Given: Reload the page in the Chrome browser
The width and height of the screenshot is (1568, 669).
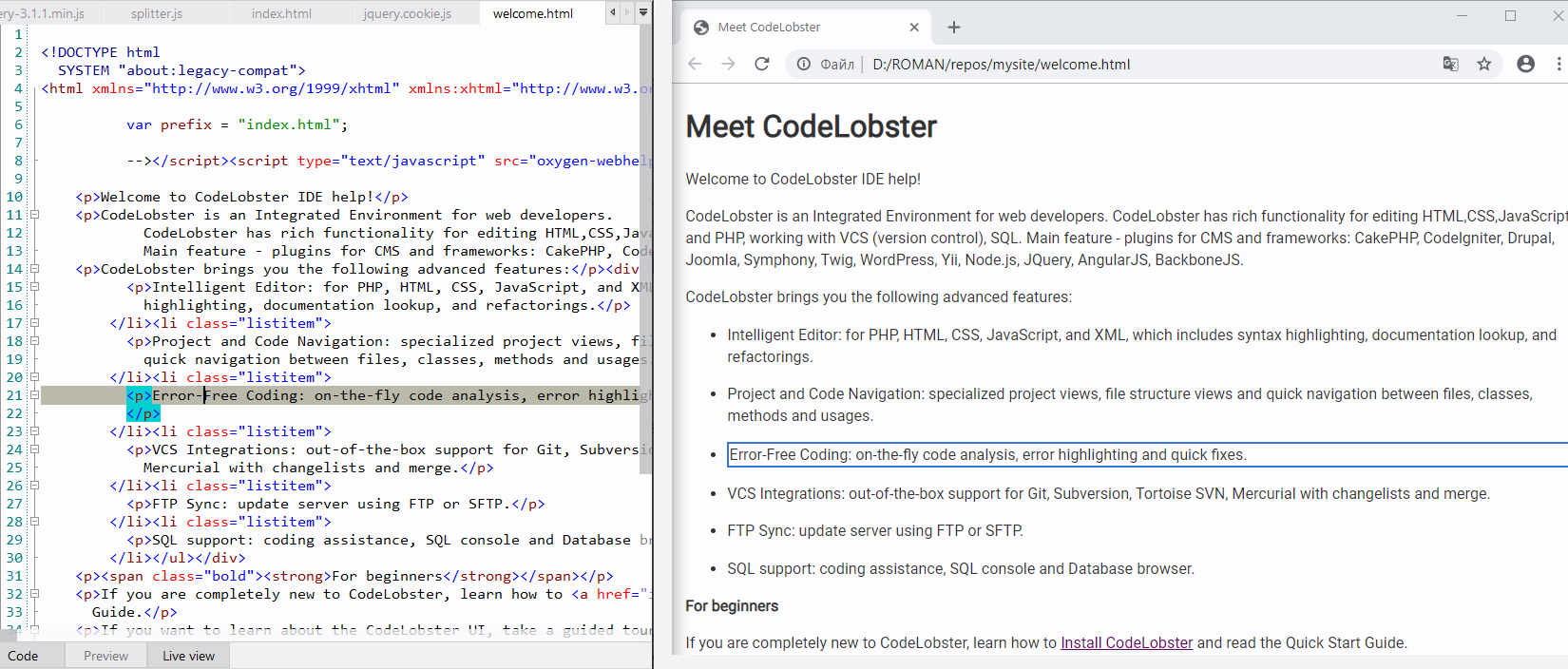Looking at the screenshot, I should pos(761,64).
